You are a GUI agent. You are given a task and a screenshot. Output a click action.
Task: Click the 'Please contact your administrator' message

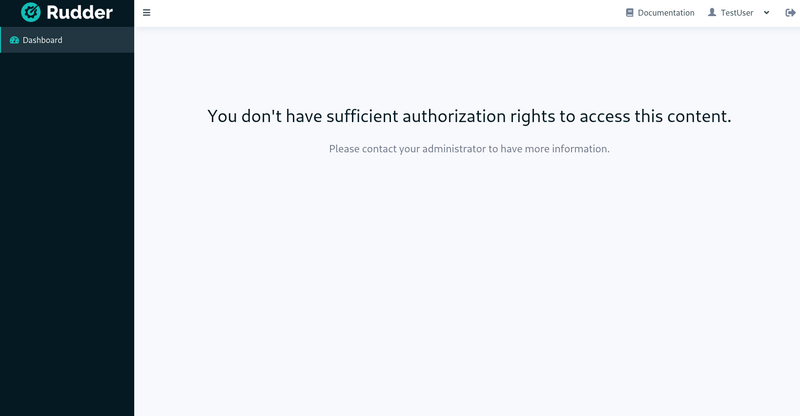pos(469,149)
